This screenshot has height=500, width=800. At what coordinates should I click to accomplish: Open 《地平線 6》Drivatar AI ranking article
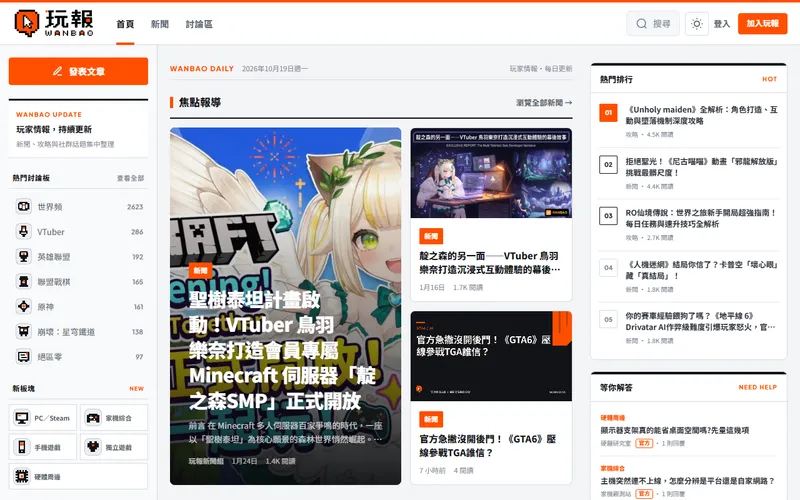tap(701, 321)
